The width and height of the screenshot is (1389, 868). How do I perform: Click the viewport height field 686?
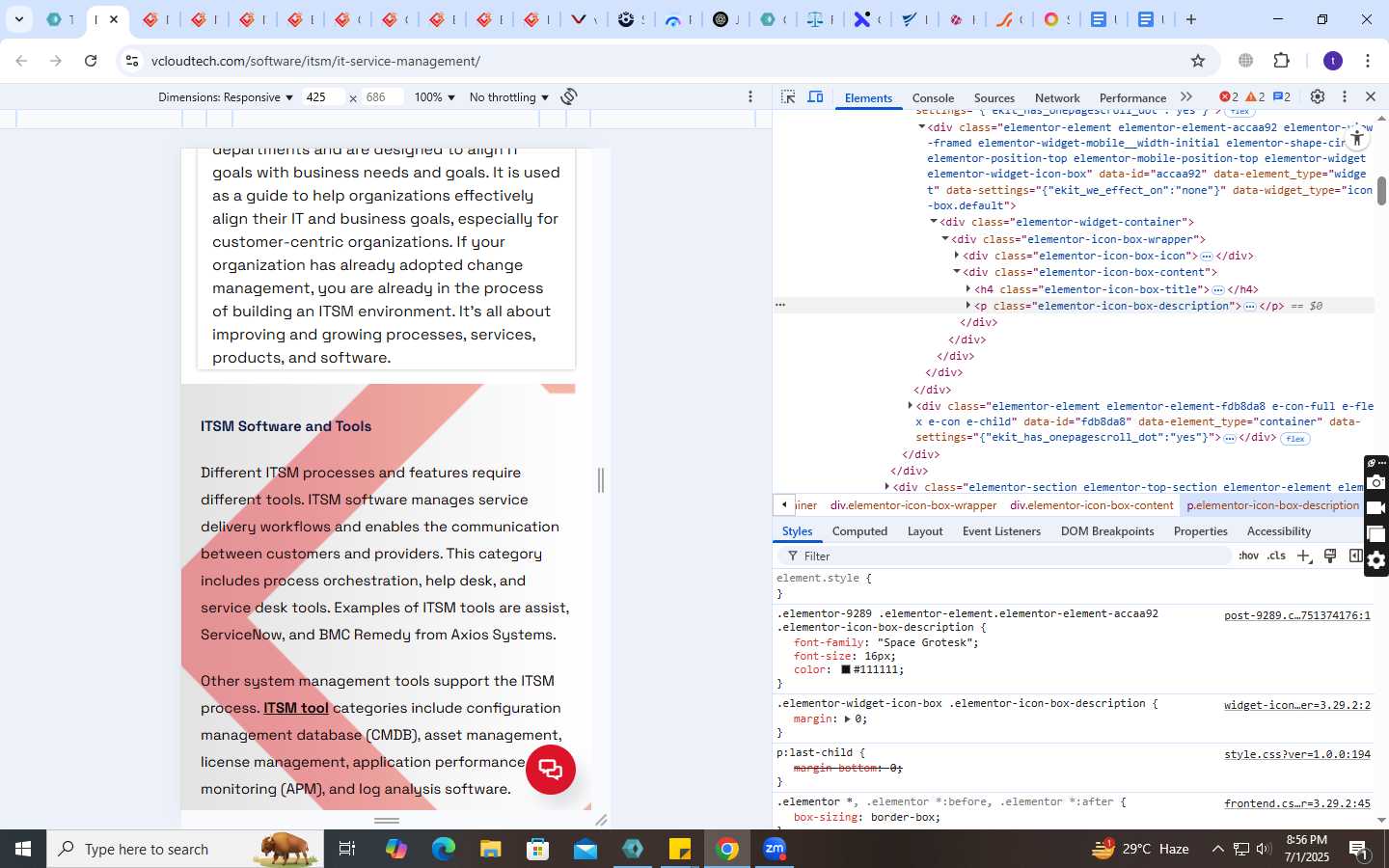382,97
